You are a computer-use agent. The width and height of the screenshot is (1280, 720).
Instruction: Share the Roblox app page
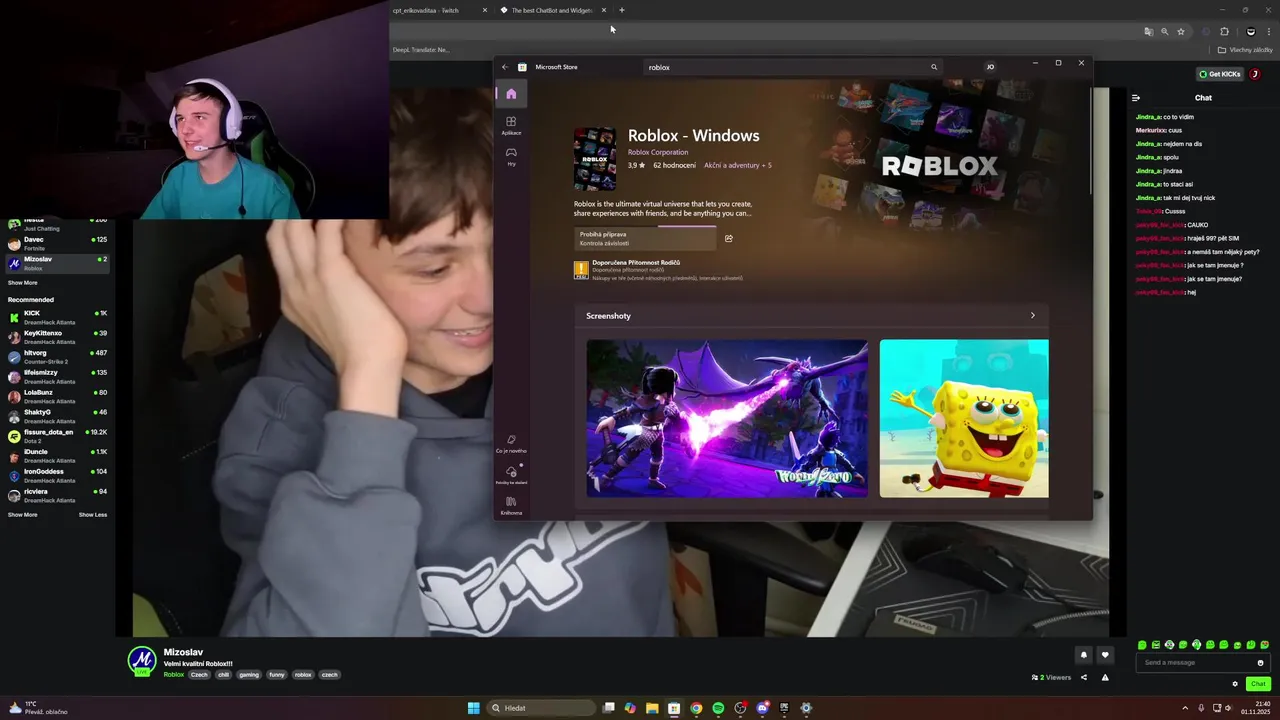point(729,238)
